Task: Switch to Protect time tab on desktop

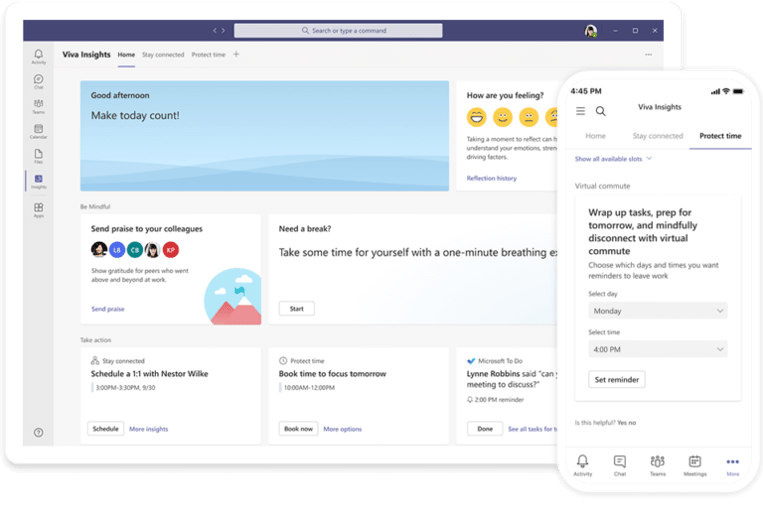Action: 208,55
